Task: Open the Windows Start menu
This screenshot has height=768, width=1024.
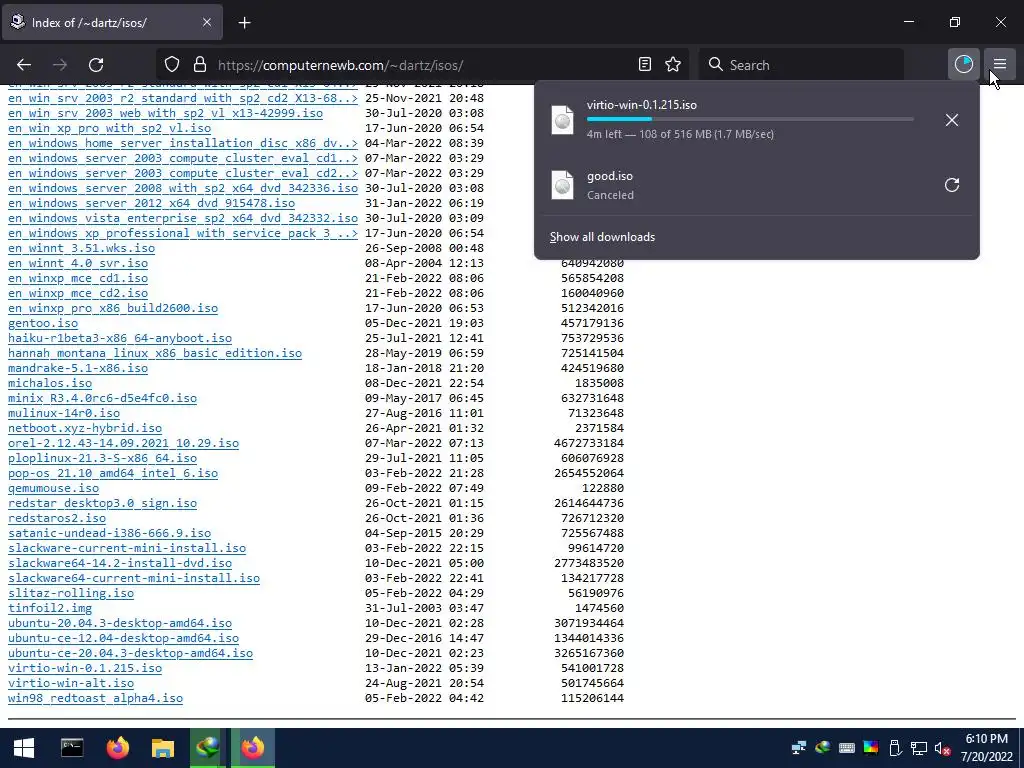Action: pos(24,748)
